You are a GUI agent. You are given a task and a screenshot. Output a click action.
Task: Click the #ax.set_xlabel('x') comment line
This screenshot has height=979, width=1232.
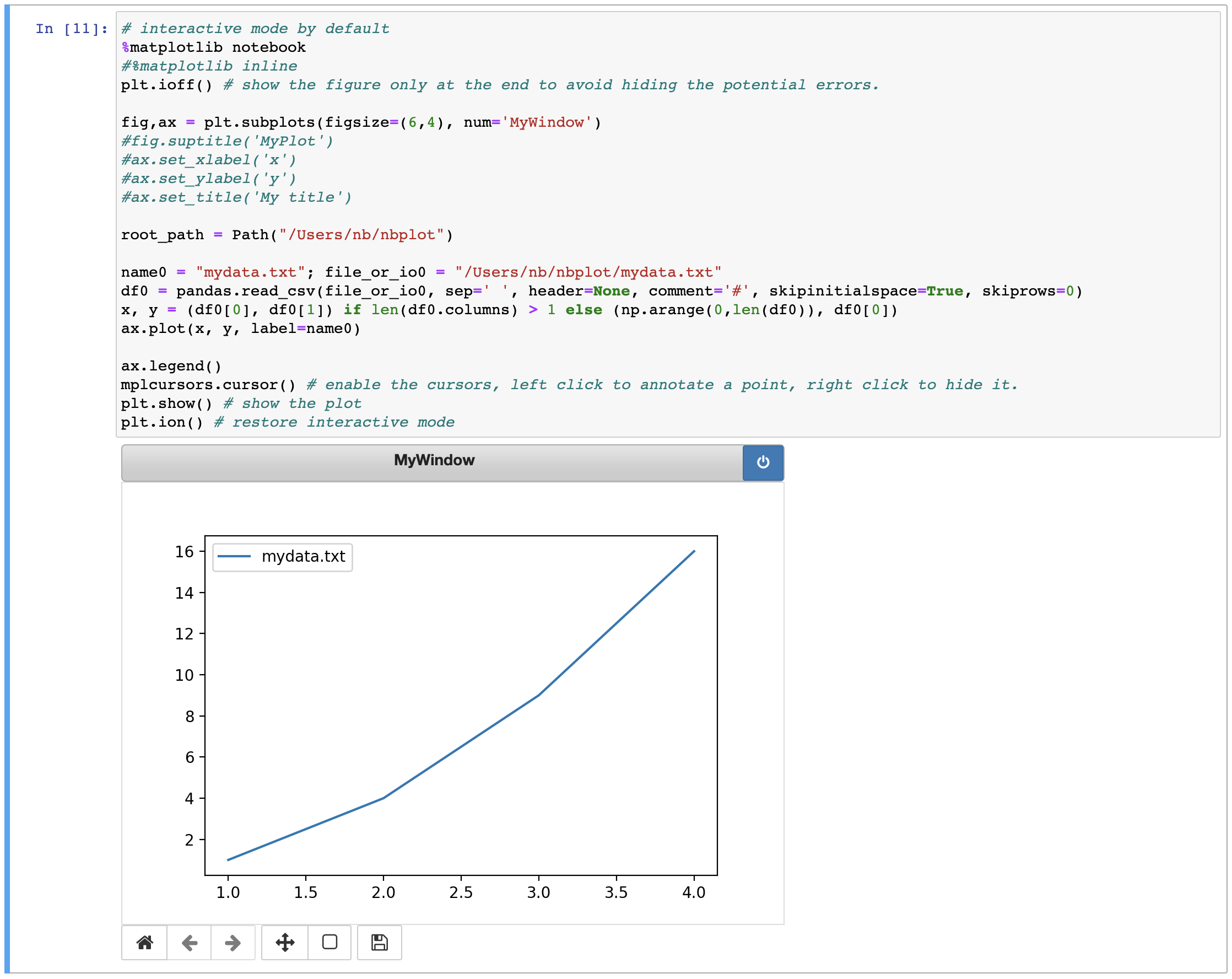(209, 160)
